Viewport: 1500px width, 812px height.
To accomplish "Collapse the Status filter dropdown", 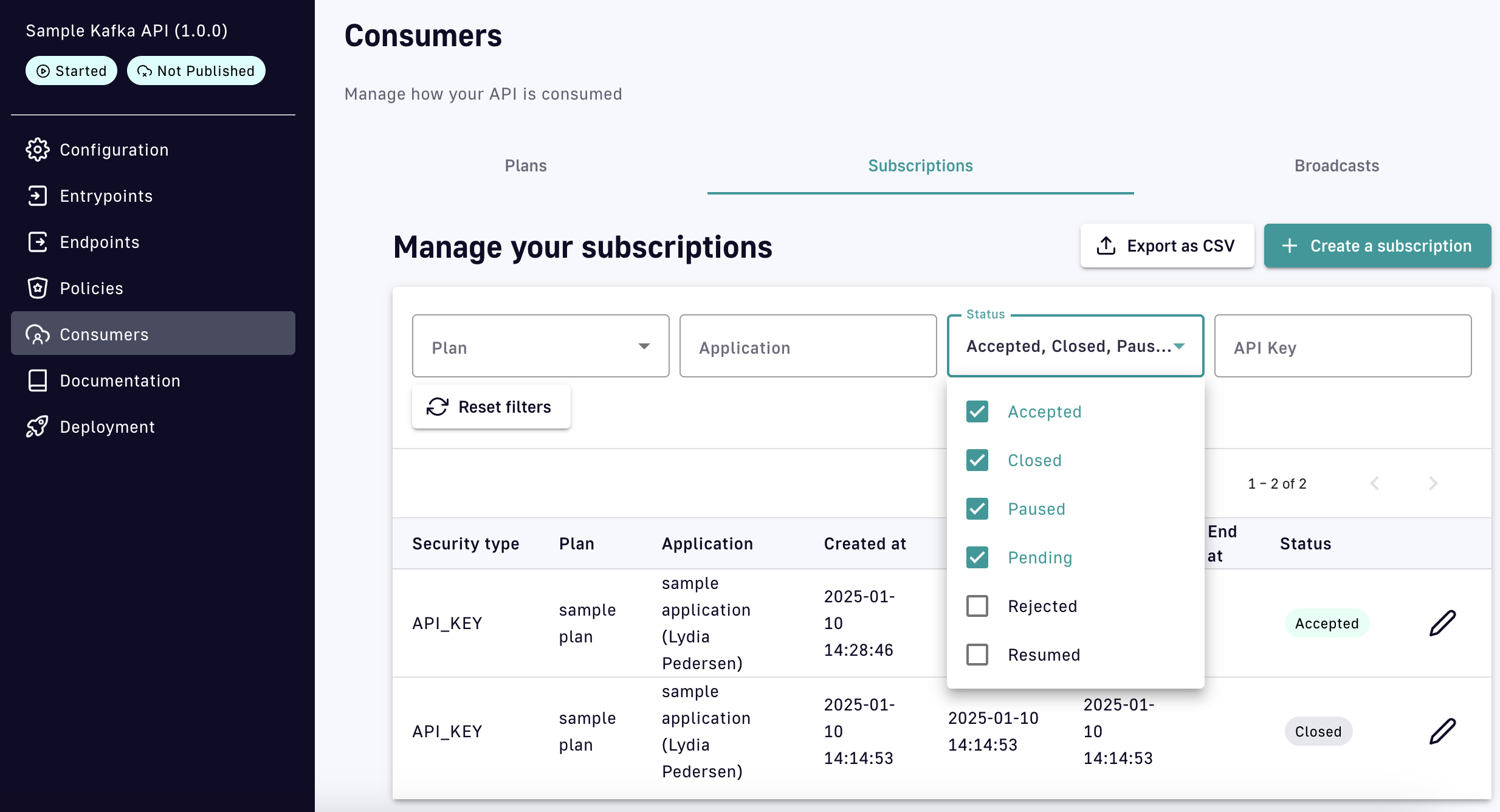I will coord(1179,346).
